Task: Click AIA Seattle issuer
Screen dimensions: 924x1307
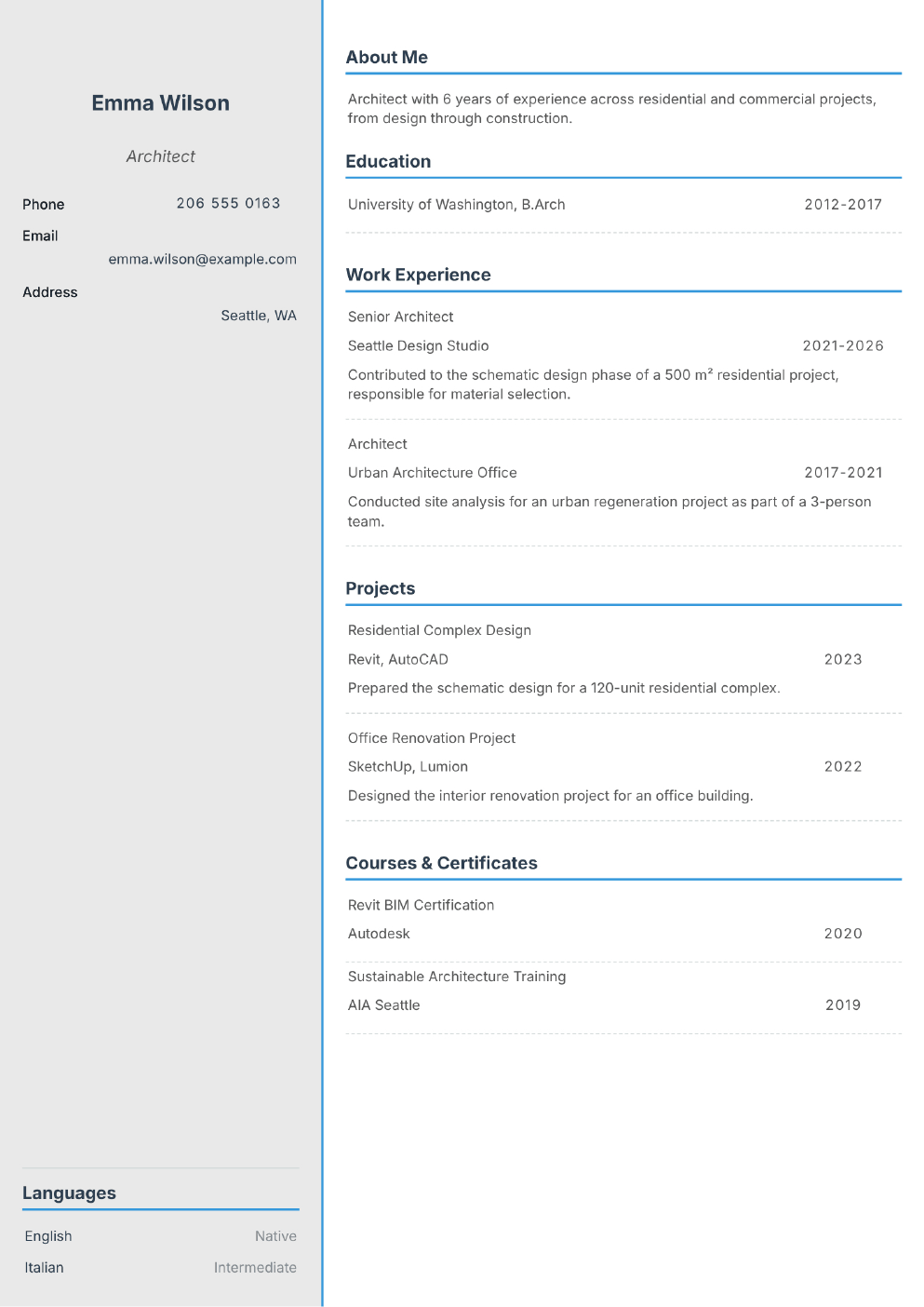Action: point(384,1005)
